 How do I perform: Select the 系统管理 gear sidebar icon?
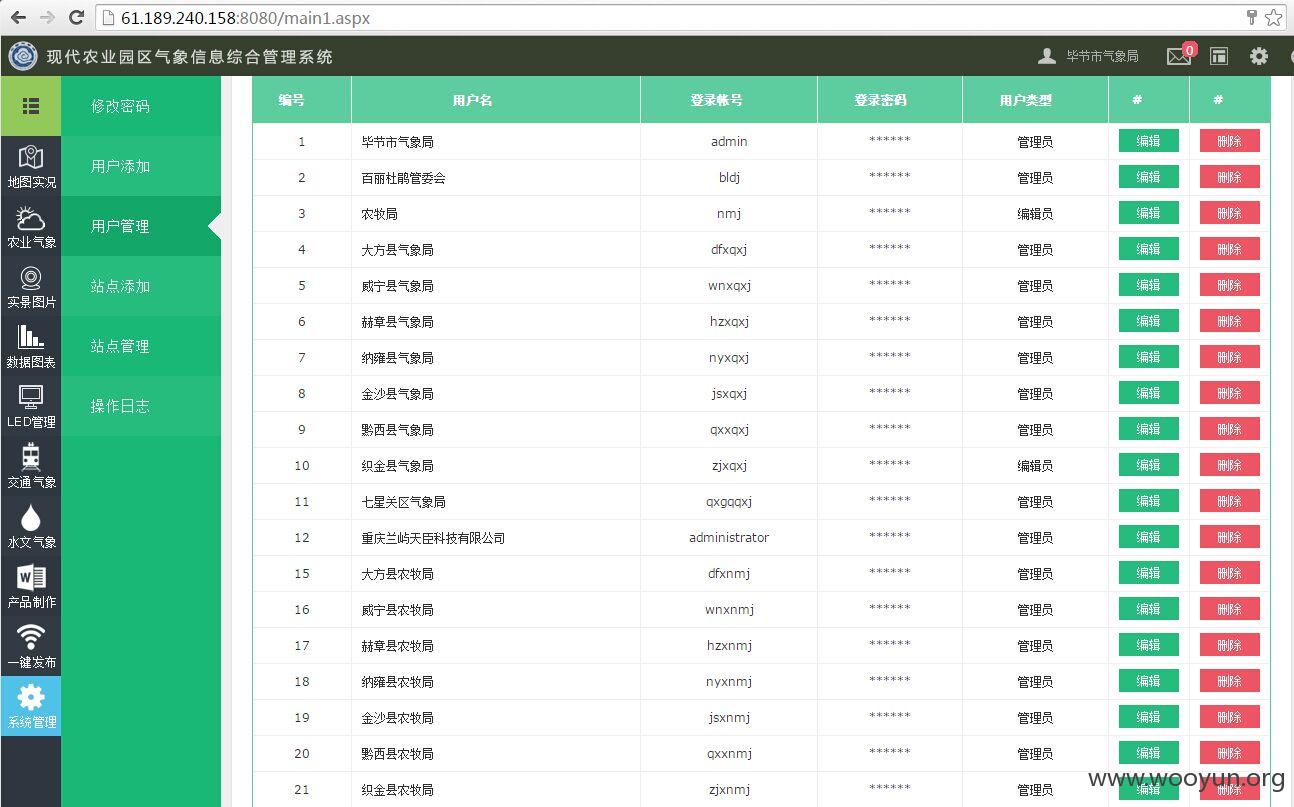[x=31, y=706]
